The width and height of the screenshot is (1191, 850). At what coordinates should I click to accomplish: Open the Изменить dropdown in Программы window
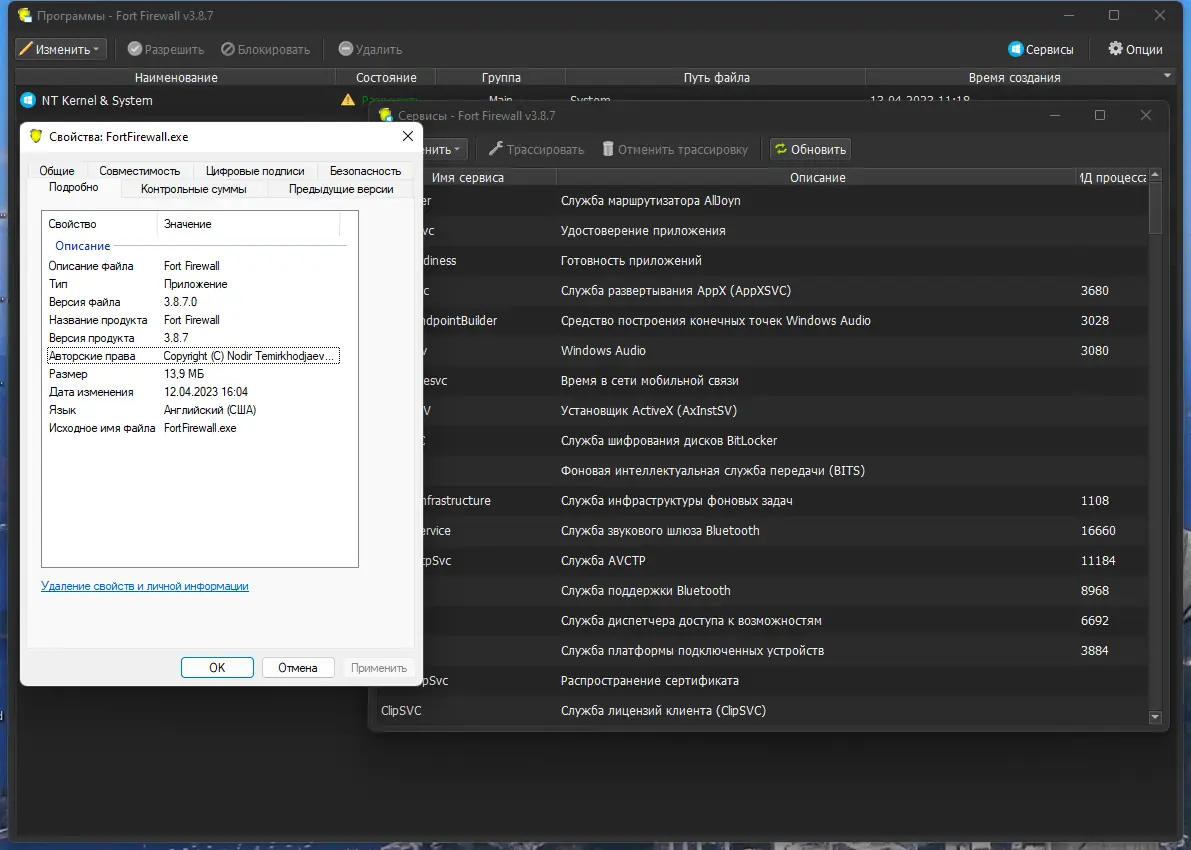click(60, 49)
